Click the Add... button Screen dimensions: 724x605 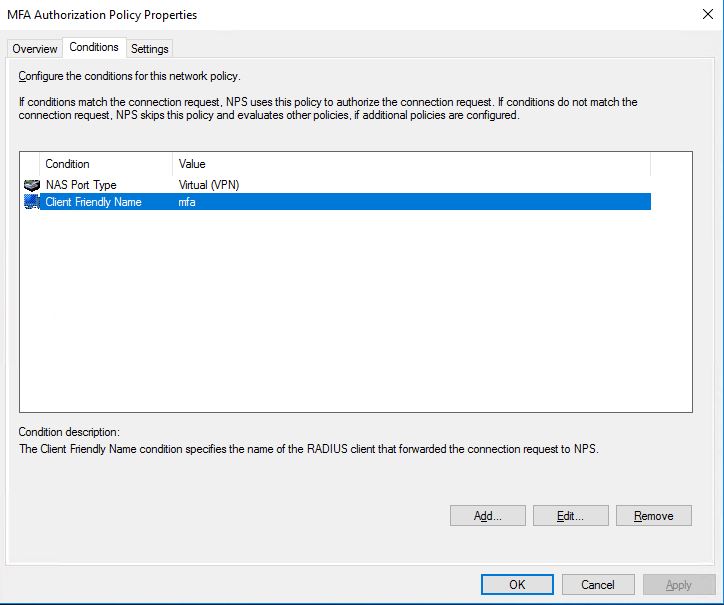(x=488, y=515)
